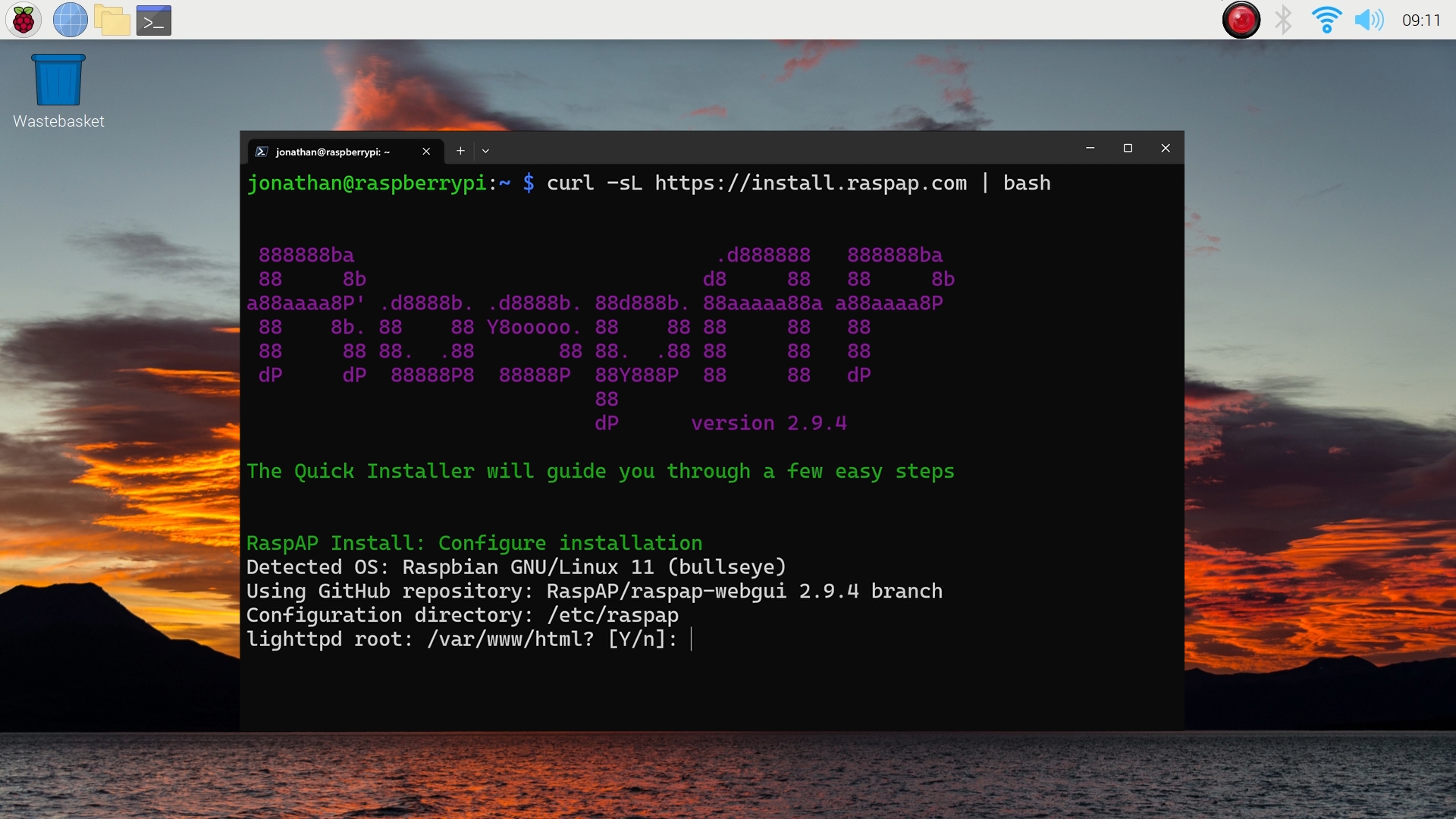Click the powershell icon on the terminal tab

pos(262,152)
